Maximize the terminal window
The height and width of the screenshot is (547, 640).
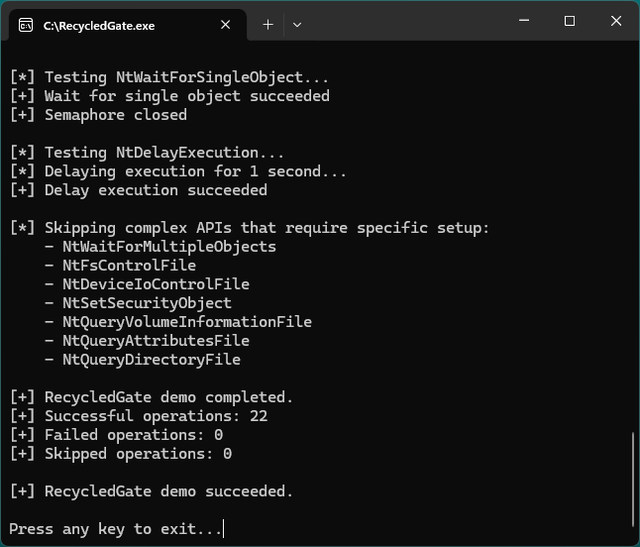pos(570,21)
